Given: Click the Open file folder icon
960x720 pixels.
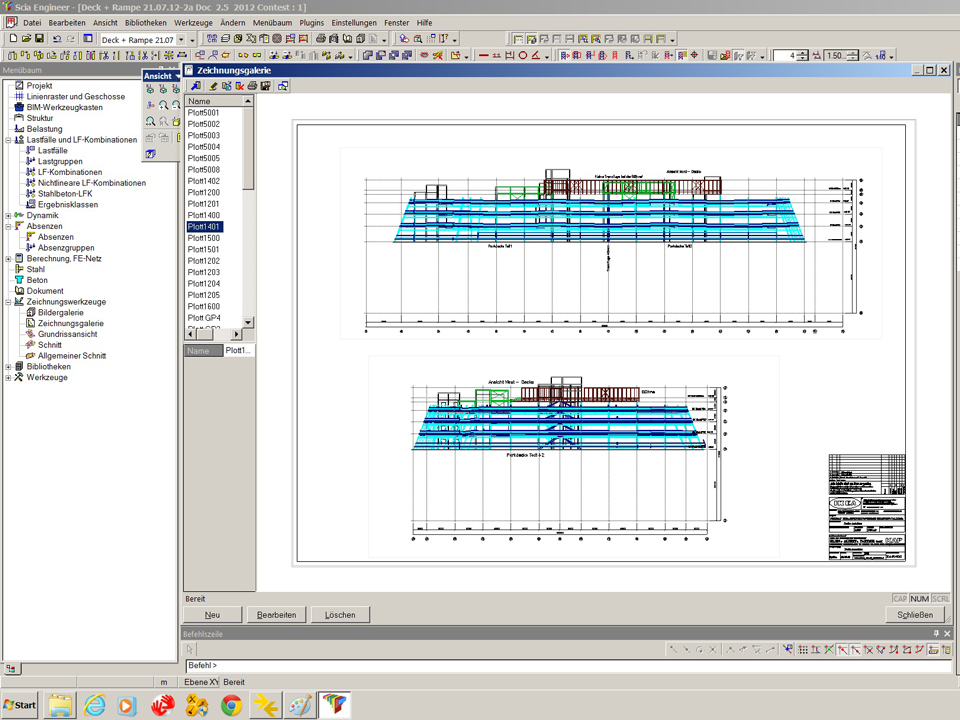Looking at the screenshot, I should 26,39.
